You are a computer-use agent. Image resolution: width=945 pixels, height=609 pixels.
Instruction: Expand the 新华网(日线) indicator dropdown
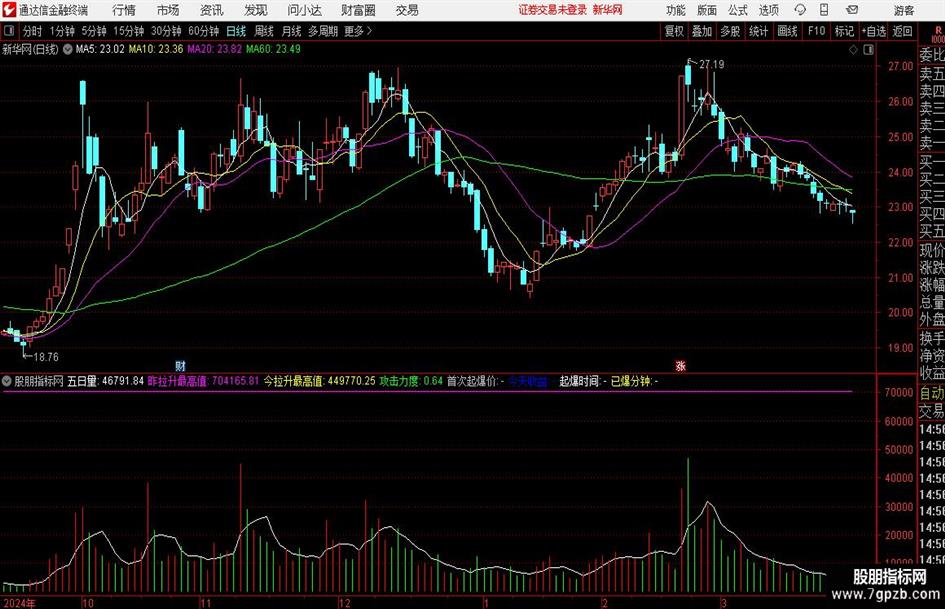click(x=68, y=49)
